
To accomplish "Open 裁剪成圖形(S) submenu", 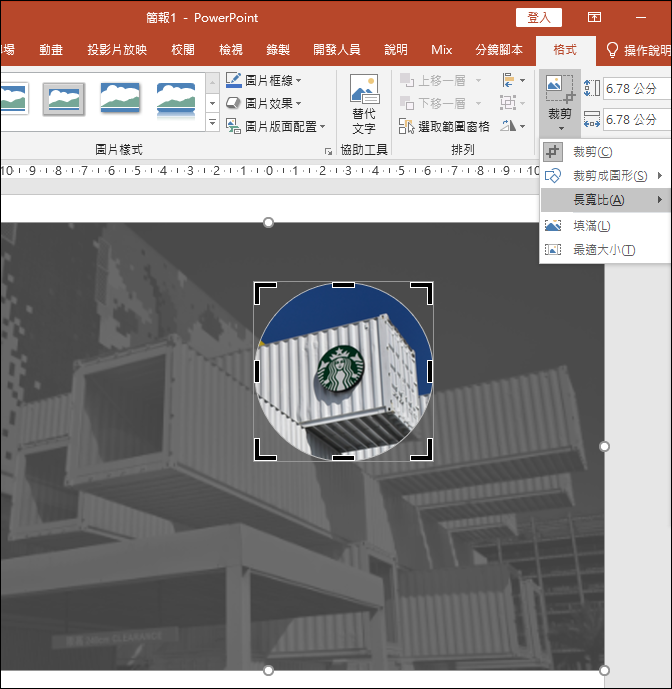I will click(605, 176).
